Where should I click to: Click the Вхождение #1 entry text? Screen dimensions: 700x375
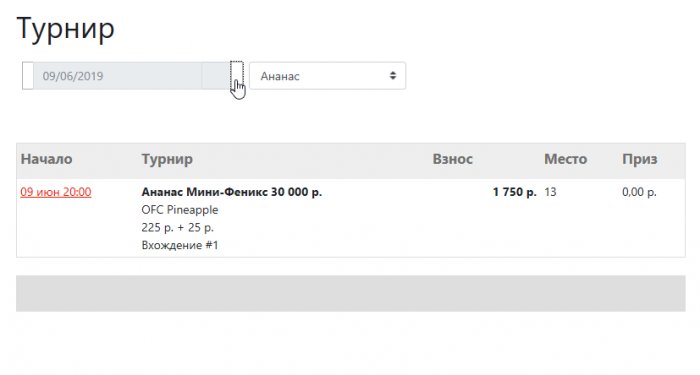(x=180, y=245)
